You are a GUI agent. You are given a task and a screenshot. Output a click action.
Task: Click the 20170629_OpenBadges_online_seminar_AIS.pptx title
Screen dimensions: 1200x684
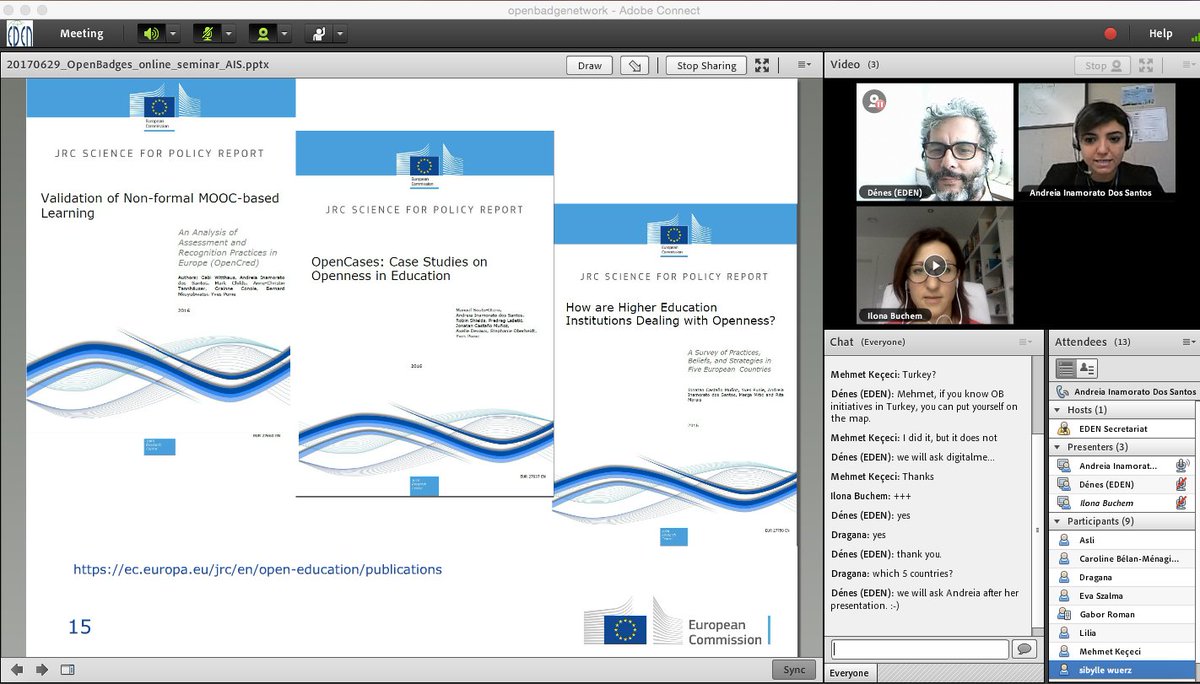tap(138, 64)
